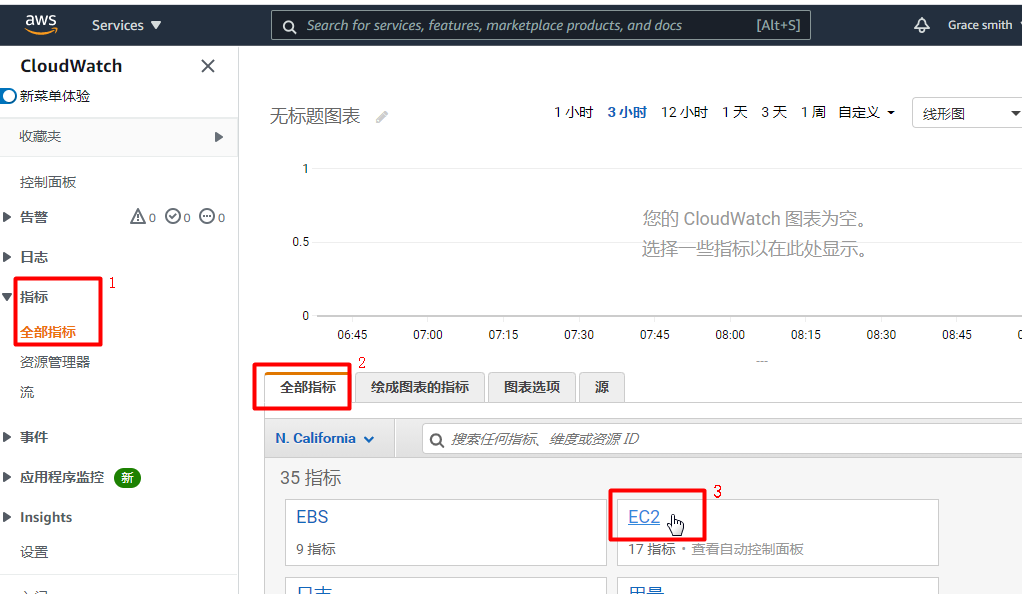
Task: Switch to the 绘成图表的指标 tab
Action: 420,387
